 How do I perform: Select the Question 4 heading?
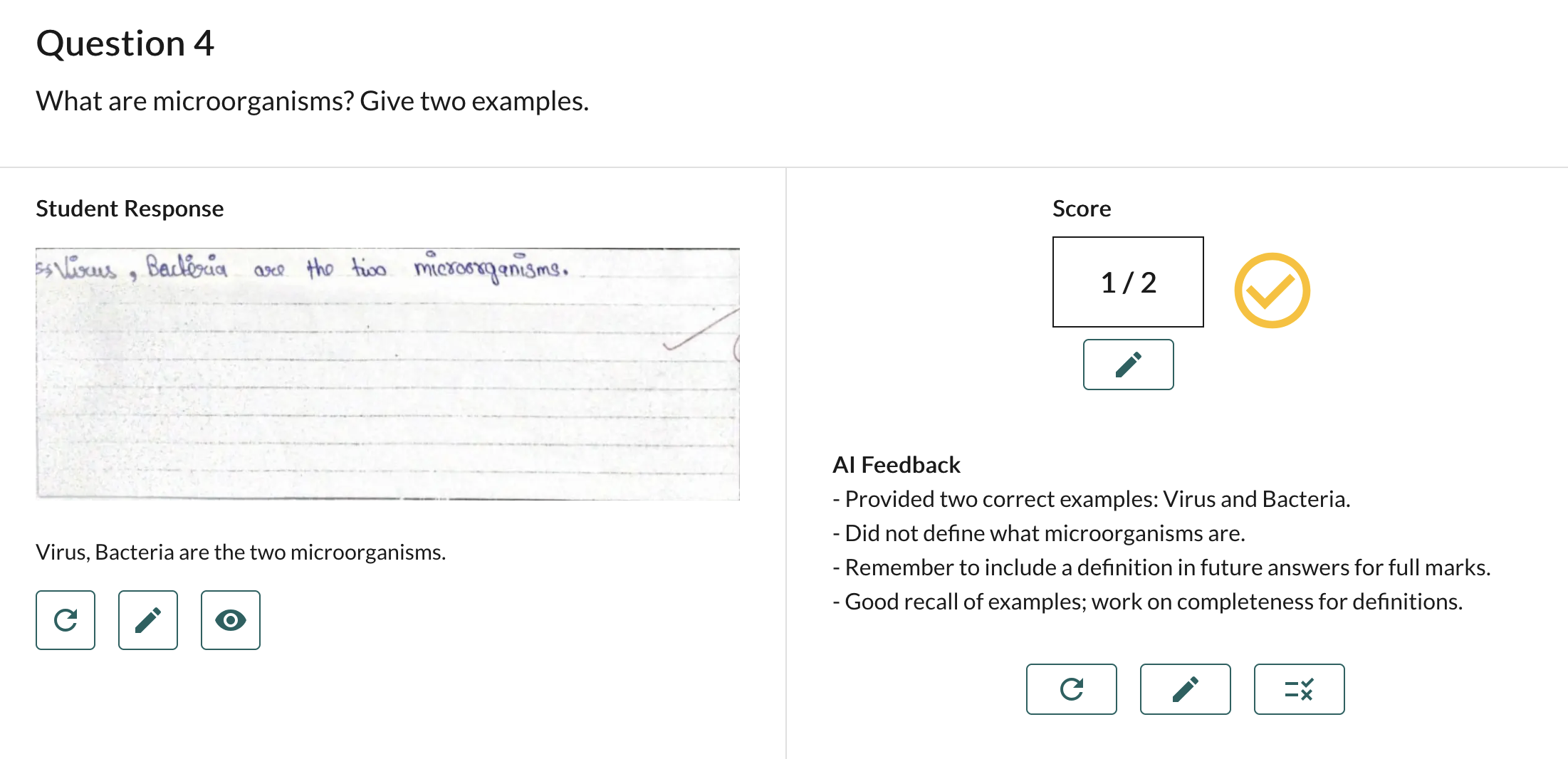point(125,43)
